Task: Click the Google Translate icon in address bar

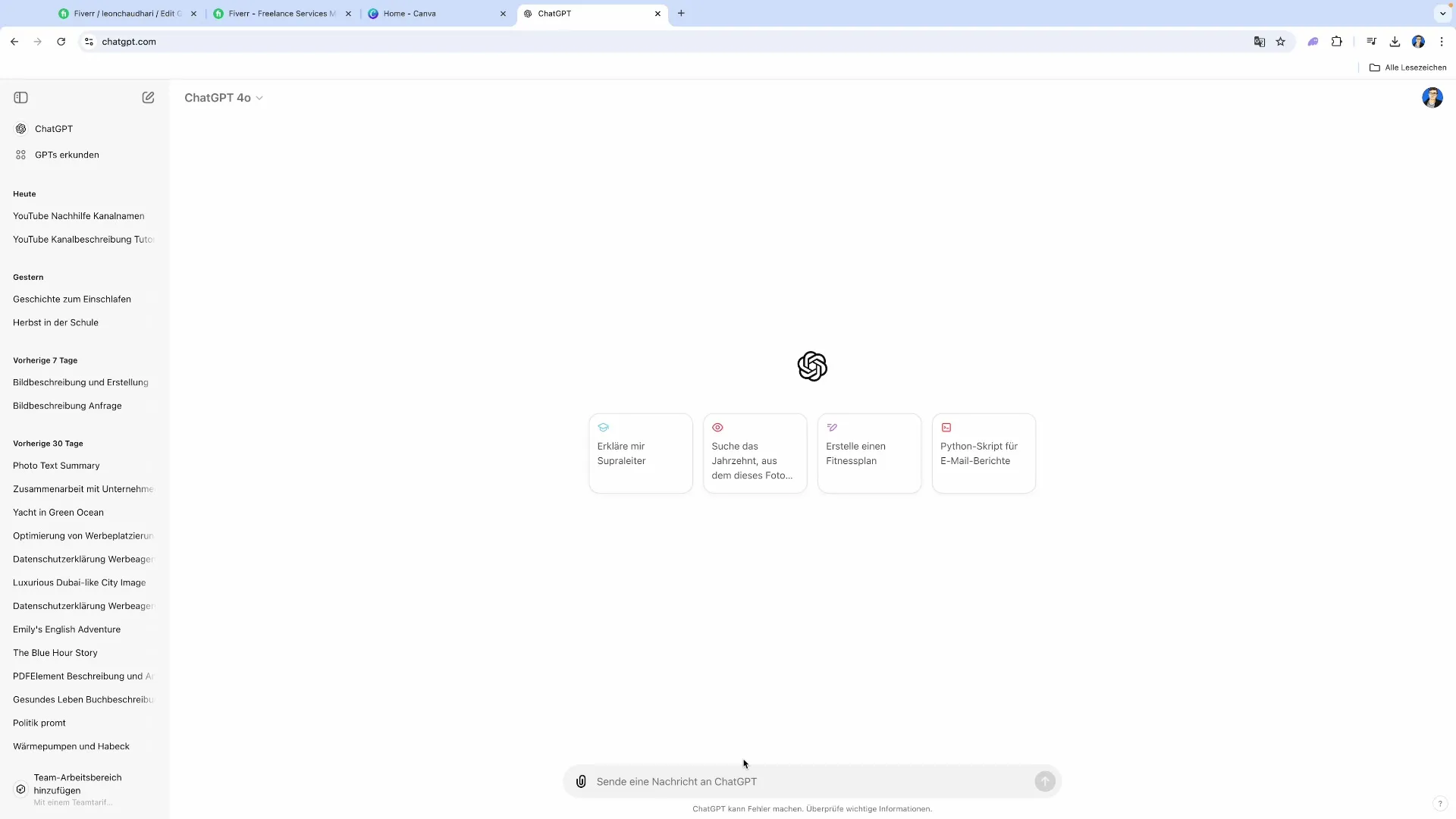Action: coord(1259,42)
